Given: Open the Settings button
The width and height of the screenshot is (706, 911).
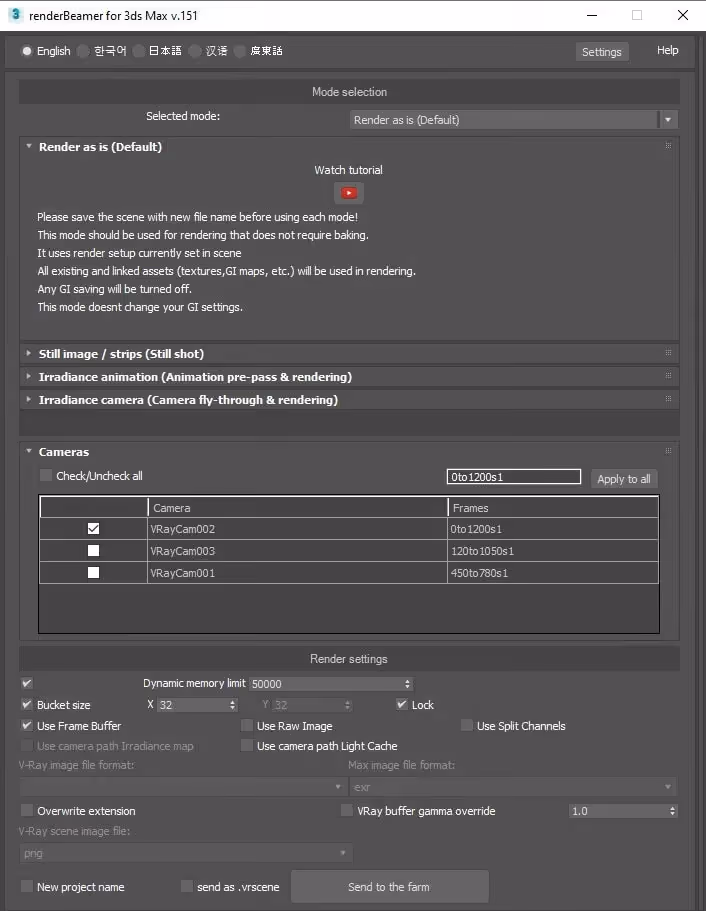Looking at the screenshot, I should point(601,52).
